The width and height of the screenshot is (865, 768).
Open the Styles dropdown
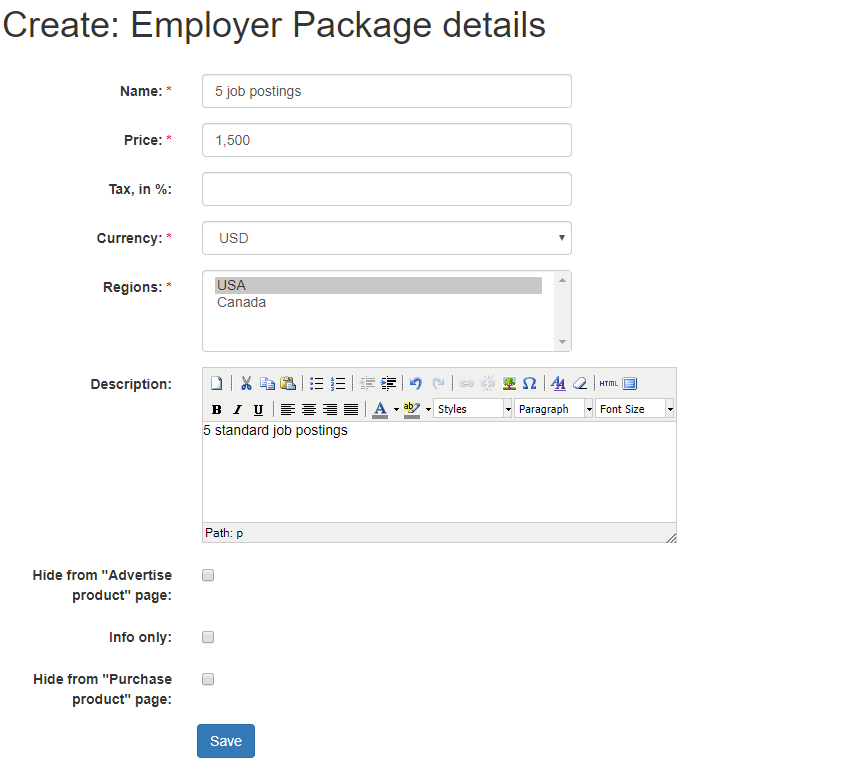(473, 409)
